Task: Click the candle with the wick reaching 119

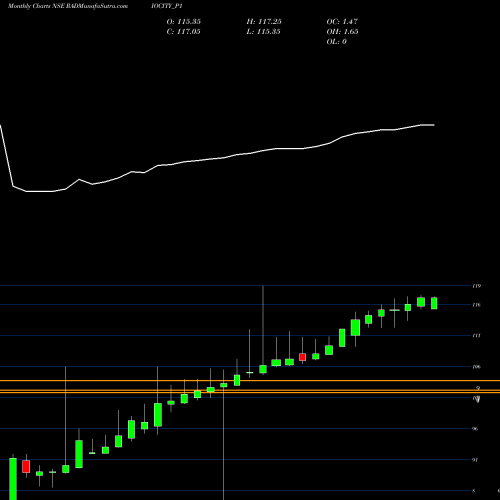Action: 263,369
